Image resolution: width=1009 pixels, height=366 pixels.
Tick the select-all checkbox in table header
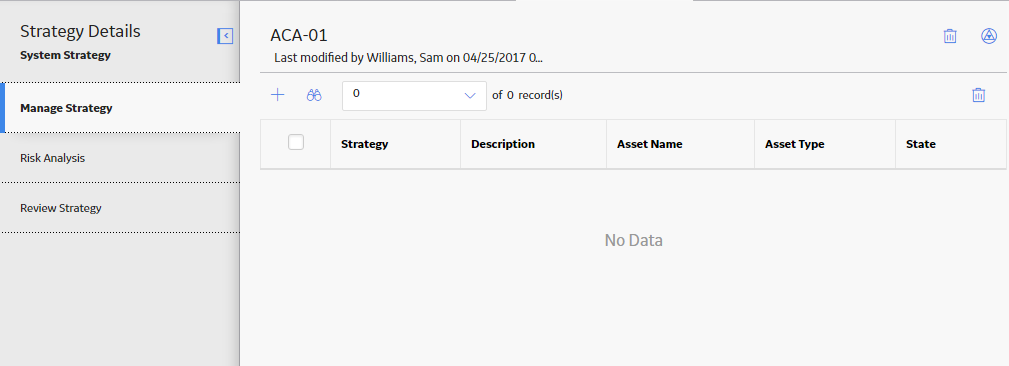tap(296, 142)
